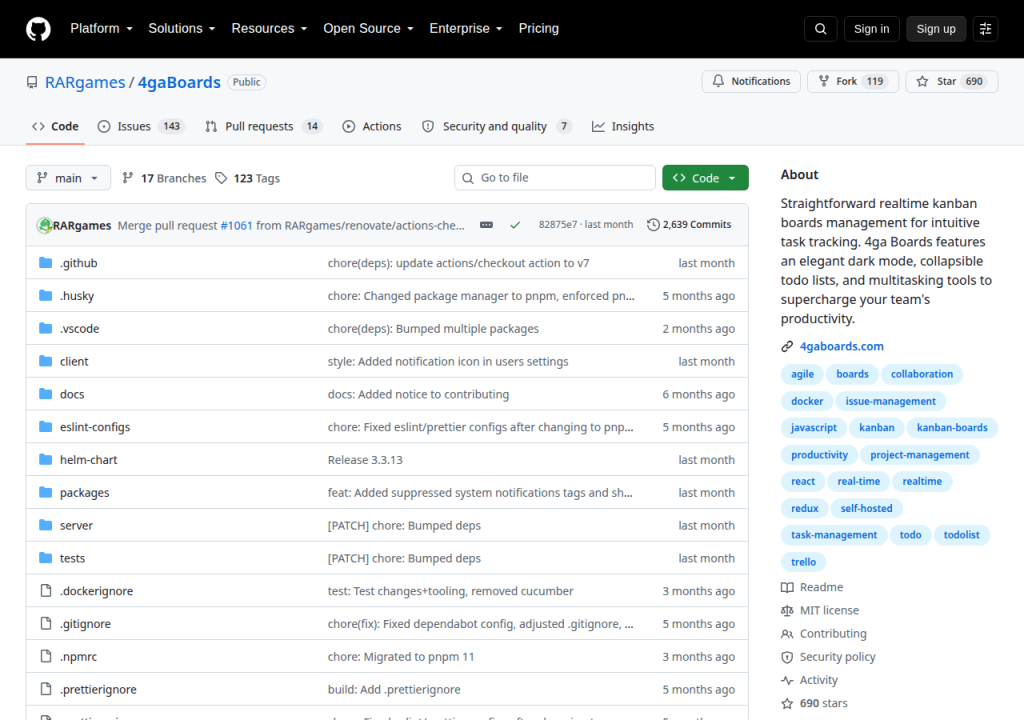
Task: Click the link icon next to 4gaboards.com
Action: (x=787, y=346)
